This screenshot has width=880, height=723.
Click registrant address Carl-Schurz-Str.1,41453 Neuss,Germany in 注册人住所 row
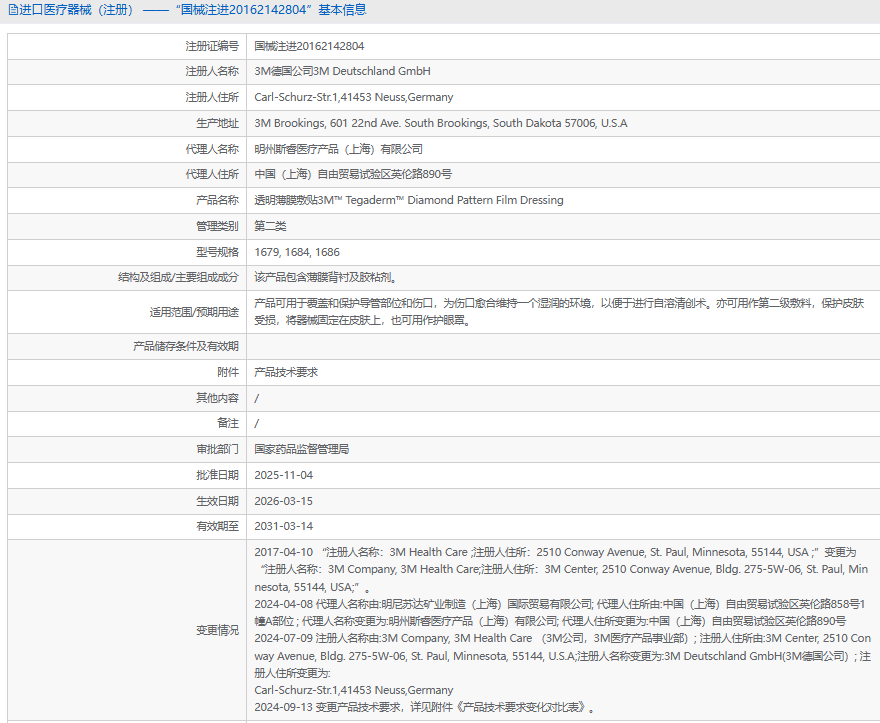click(354, 97)
